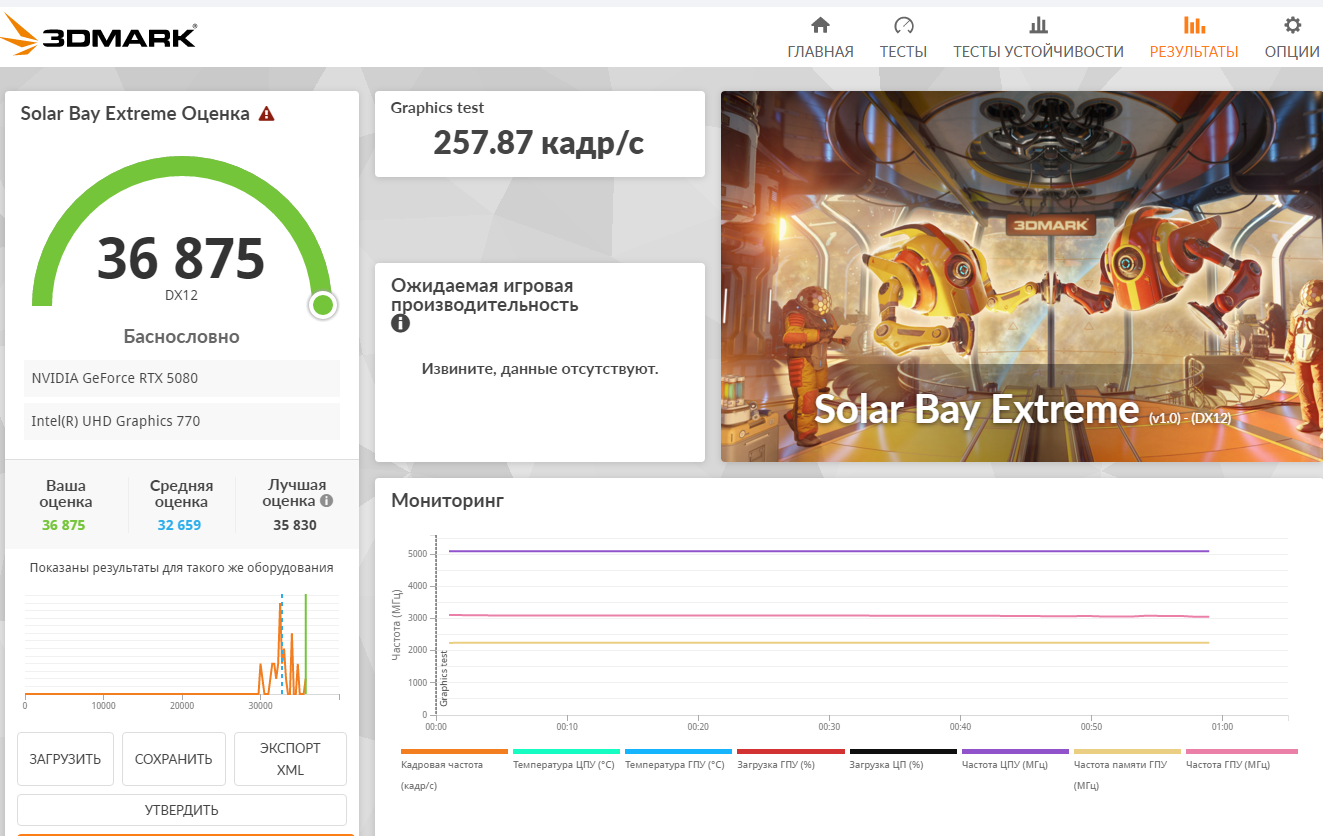
Task: Click the Средняя оценка value 32 659
Action: point(179,525)
